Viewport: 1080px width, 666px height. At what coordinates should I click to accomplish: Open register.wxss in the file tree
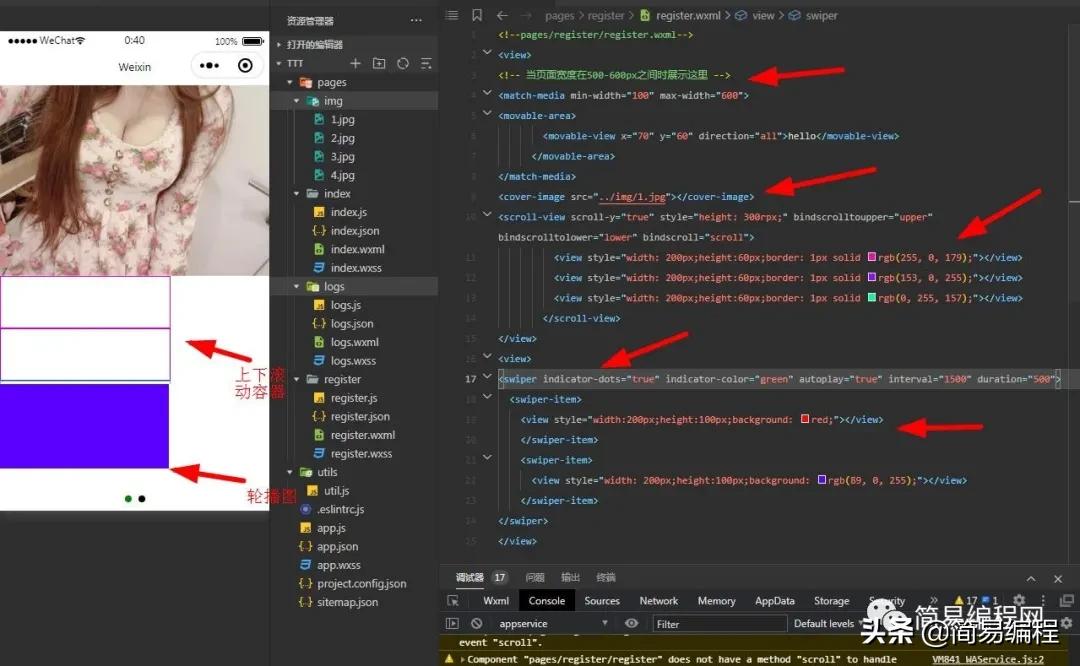point(361,454)
